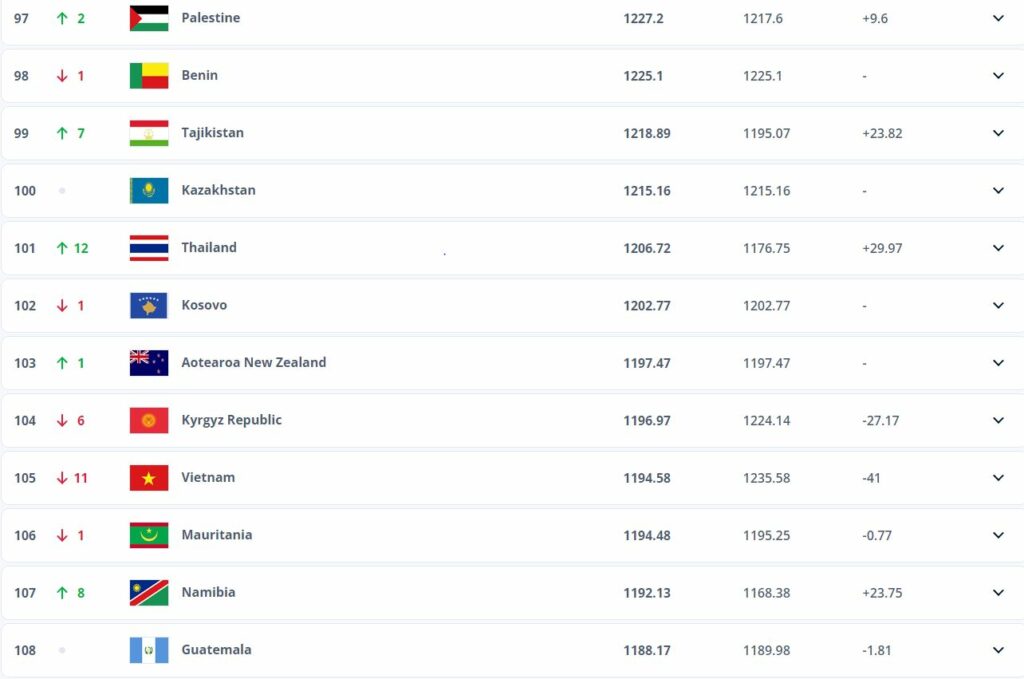Expand the Kyrgyz Republic row chevron
Screen dimensions: 1024x679
point(998,420)
